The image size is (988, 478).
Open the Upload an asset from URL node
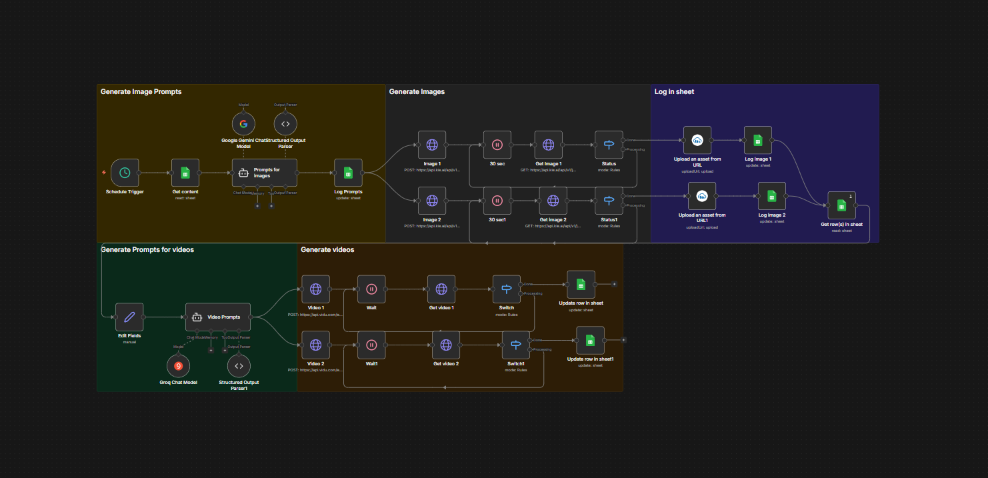pyautogui.click(x=698, y=140)
